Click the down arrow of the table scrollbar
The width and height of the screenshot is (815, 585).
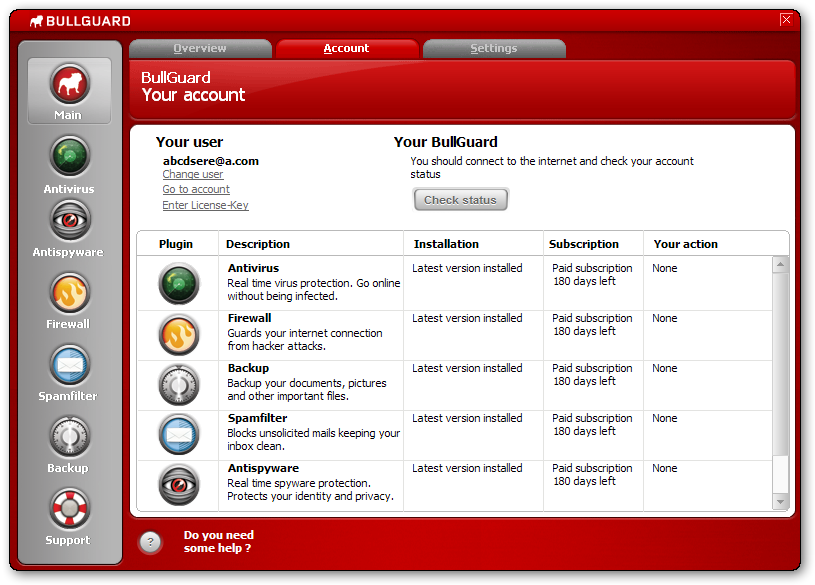[782, 499]
